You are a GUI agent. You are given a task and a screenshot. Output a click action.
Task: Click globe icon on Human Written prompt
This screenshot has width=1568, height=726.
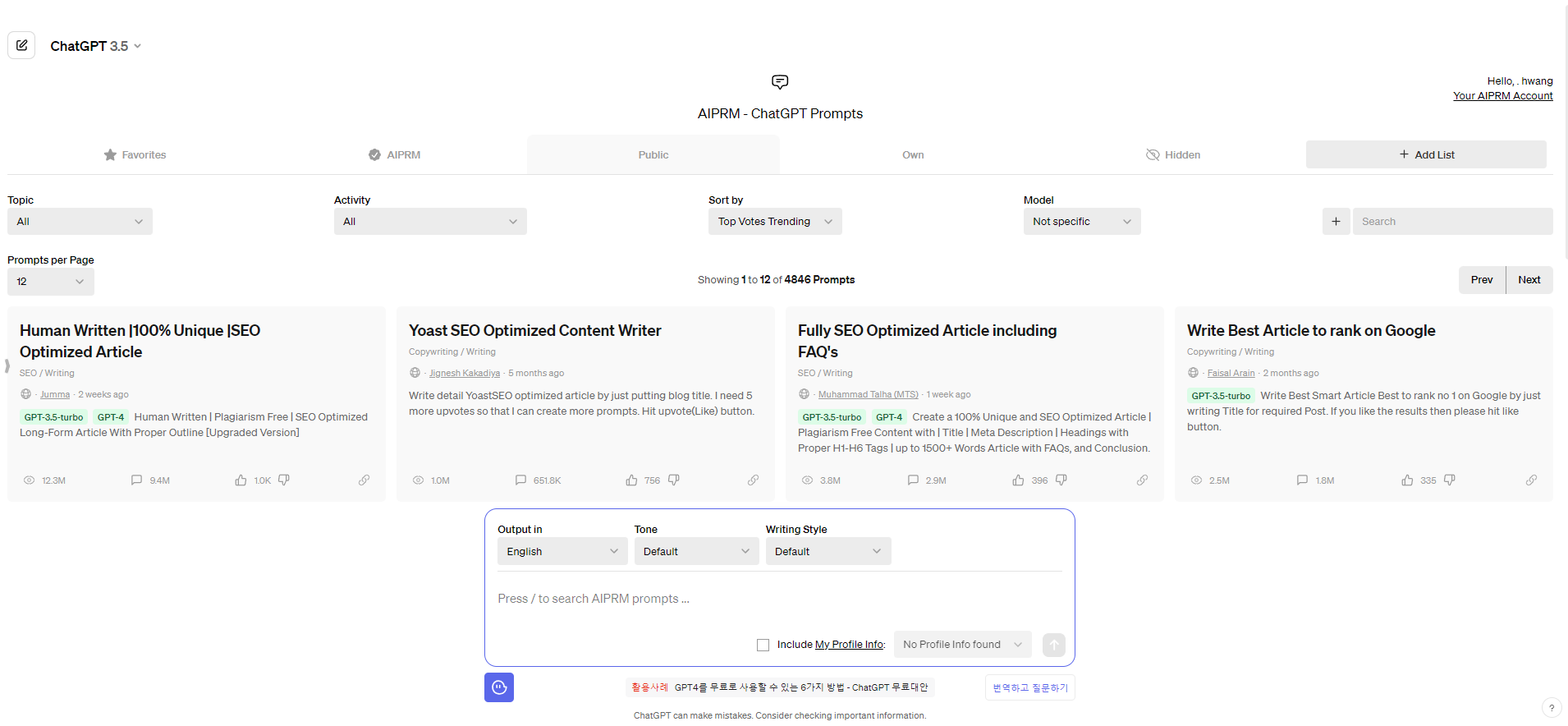click(x=25, y=394)
